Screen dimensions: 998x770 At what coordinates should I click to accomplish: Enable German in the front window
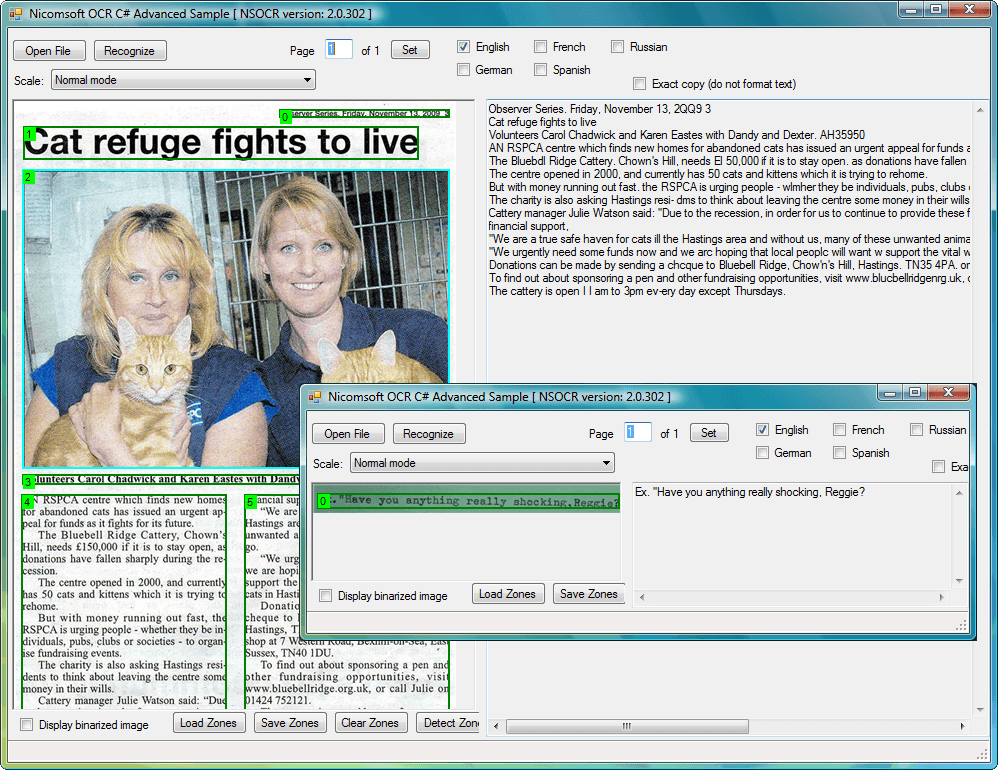coord(763,452)
